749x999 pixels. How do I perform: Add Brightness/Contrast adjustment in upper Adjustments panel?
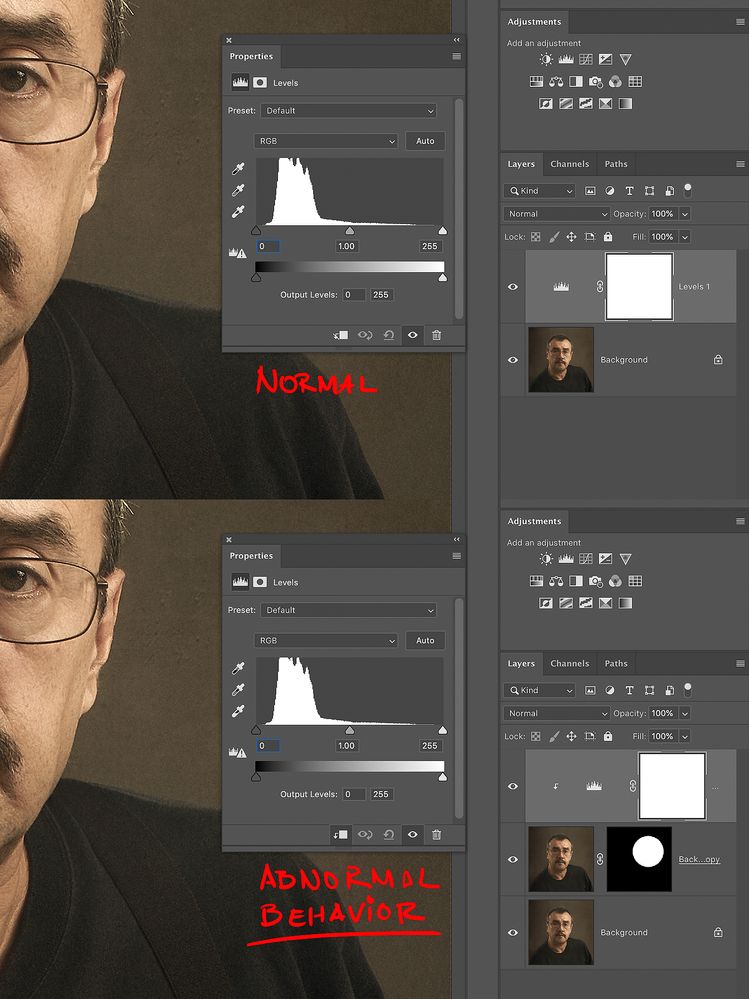point(546,59)
